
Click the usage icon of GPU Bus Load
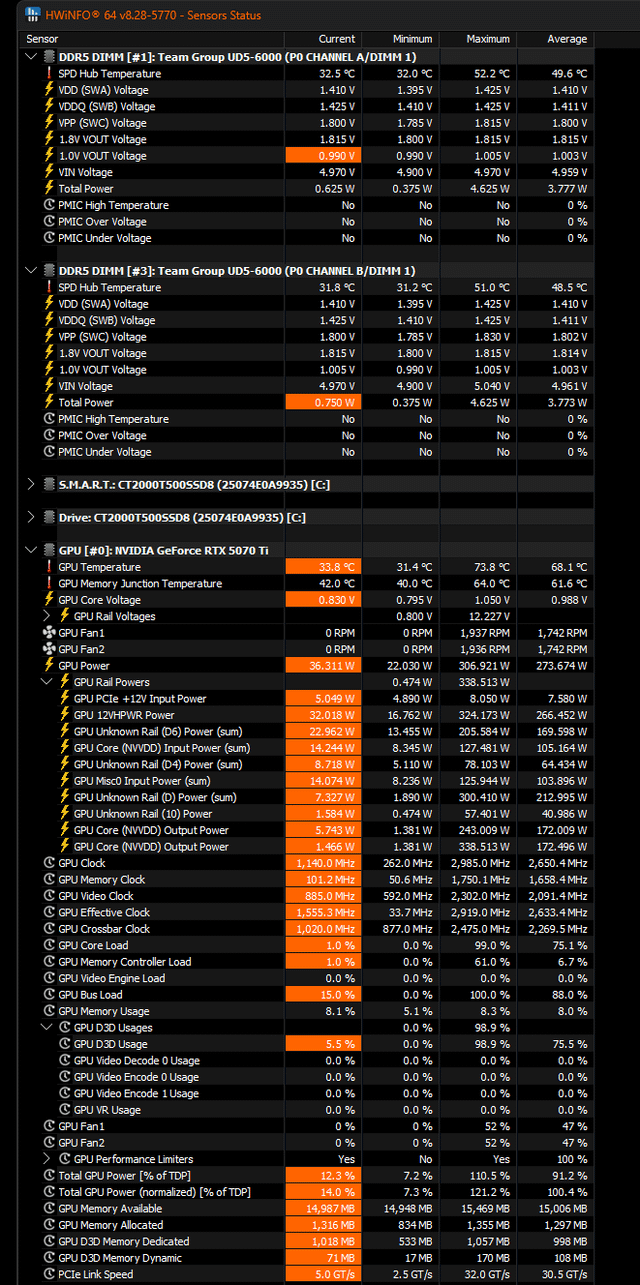(50, 995)
